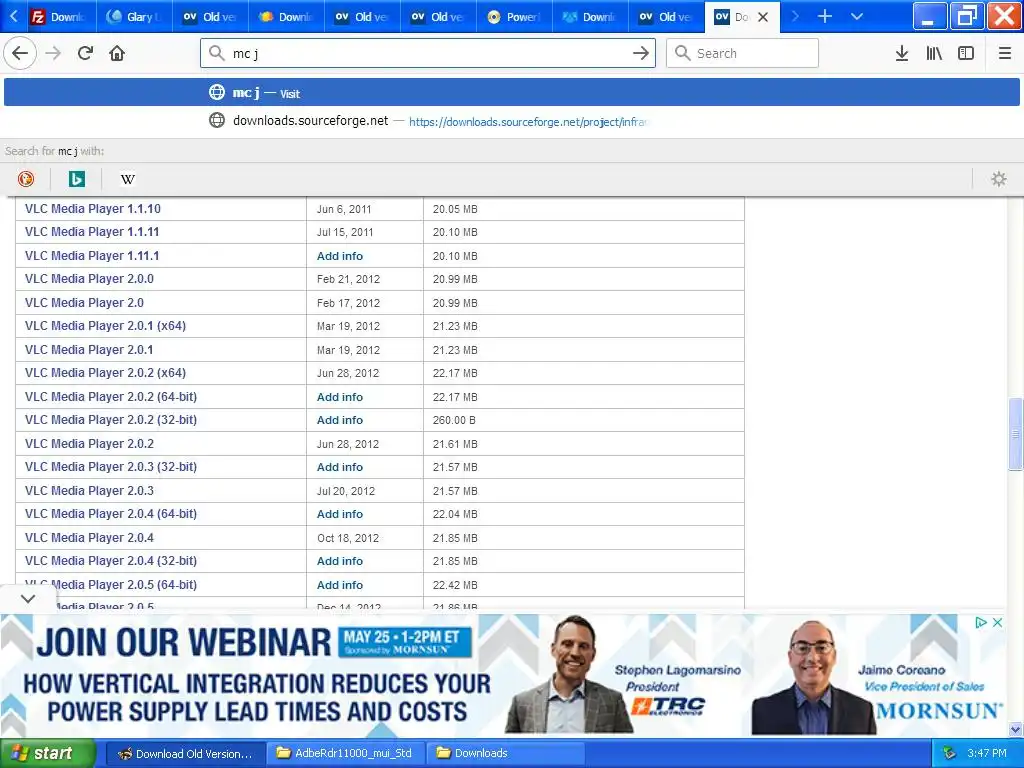1024x768 pixels.
Task: Search with Wikipedia one-off icon
Action: coord(128,179)
